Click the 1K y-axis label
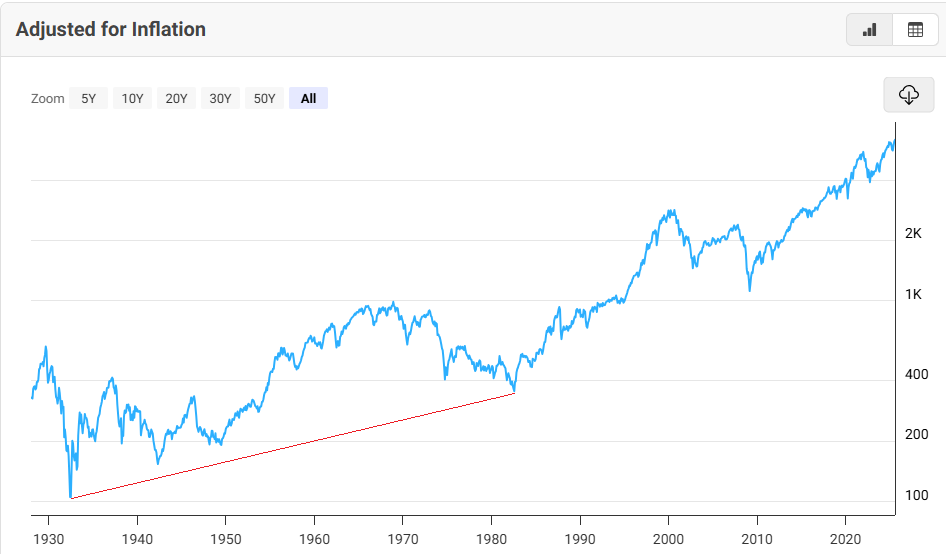The width and height of the screenshot is (946, 554). (912, 294)
